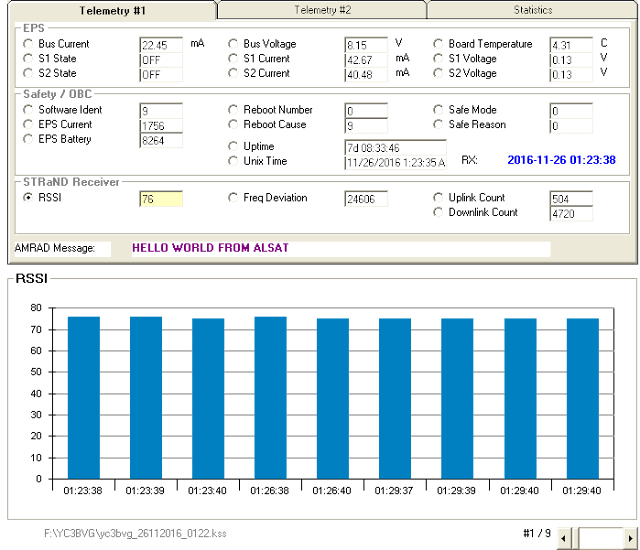Open the Statistics tab
The height and width of the screenshot is (550, 640).
point(532,10)
